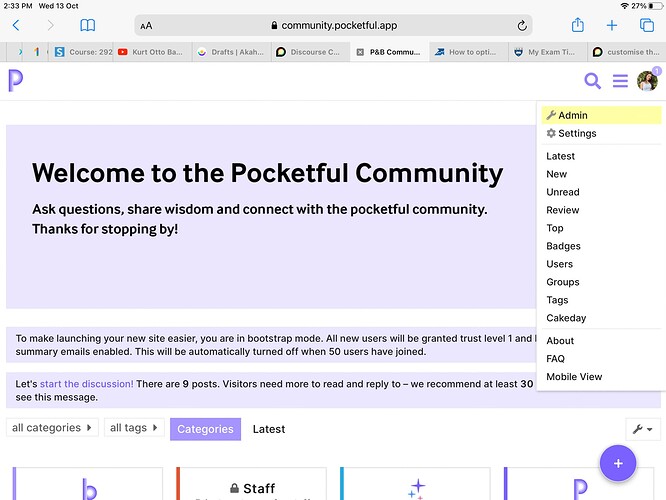The image size is (666, 500).
Task: Switch to the Discourse C... browser tab
Action: (x=310, y=52)
